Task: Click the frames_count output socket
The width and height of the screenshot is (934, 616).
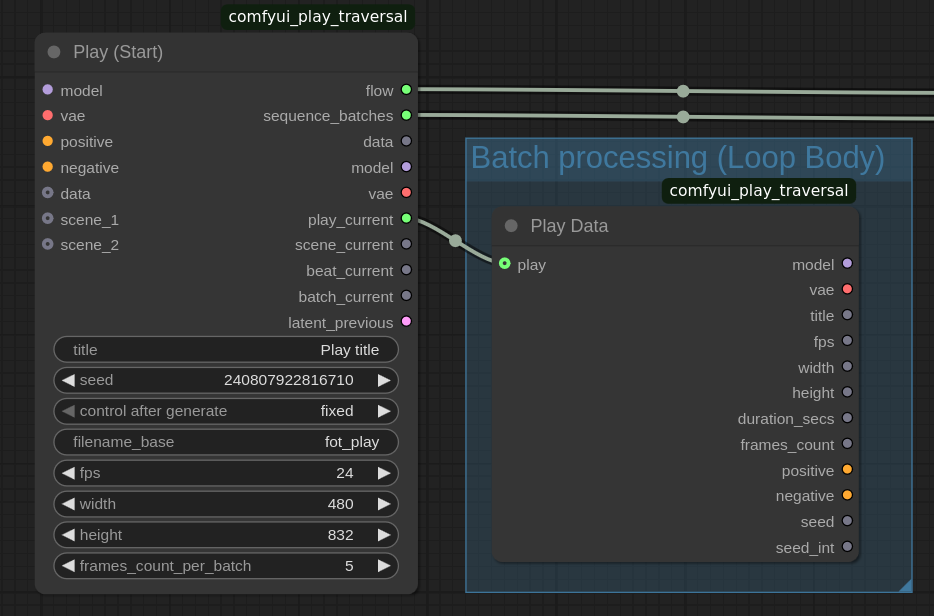Action: (847, 444)
